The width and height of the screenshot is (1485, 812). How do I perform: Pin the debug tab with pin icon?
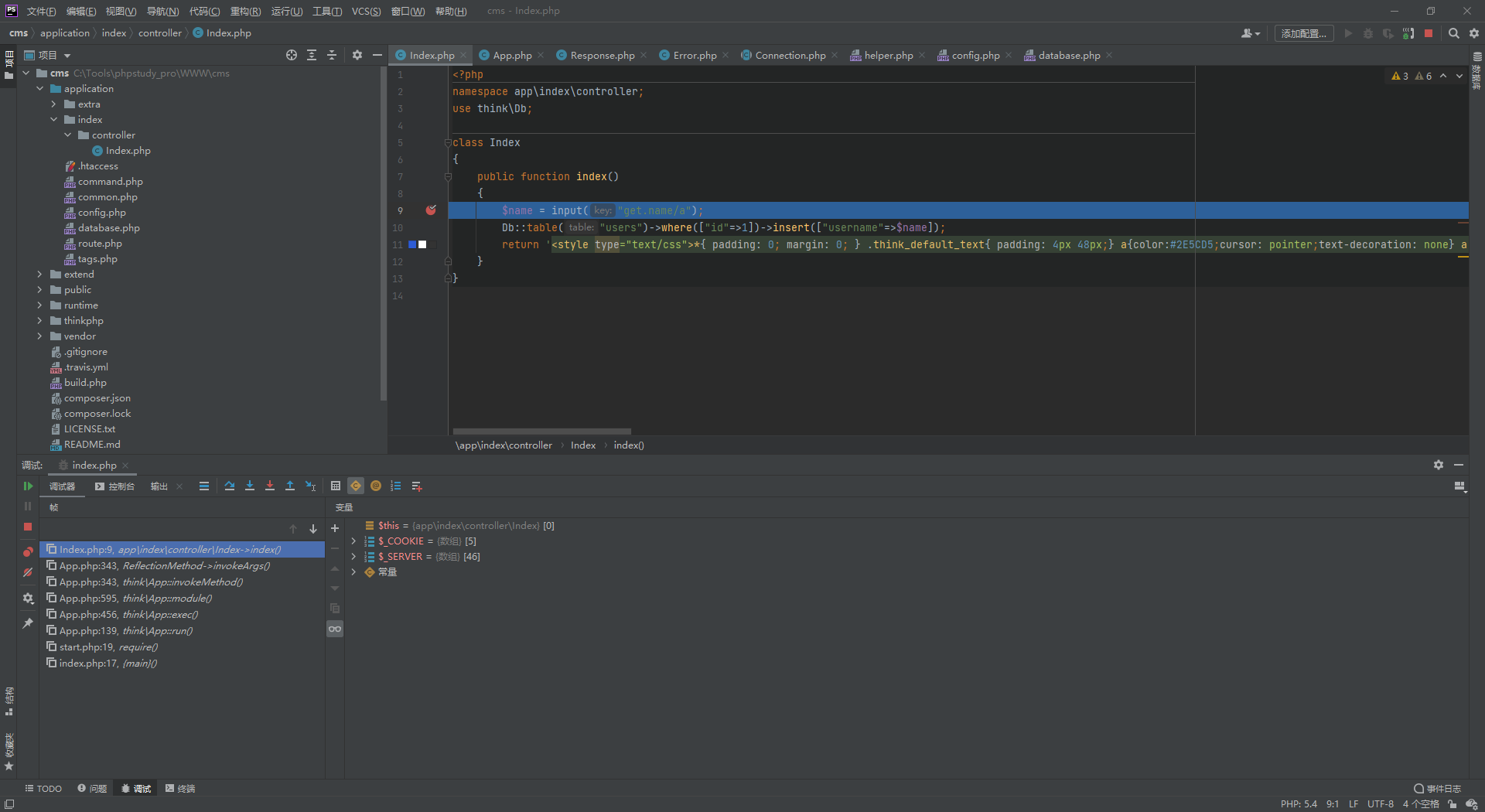28,623
